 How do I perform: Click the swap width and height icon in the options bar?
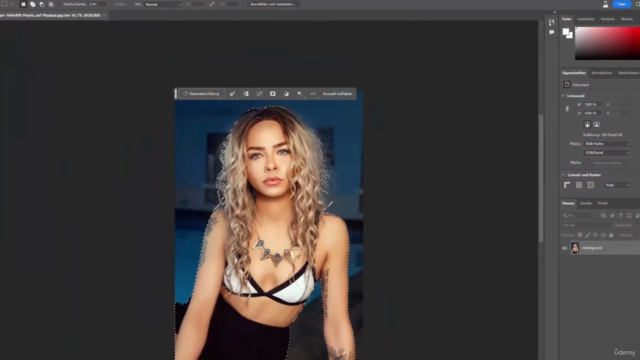(212, 4)
